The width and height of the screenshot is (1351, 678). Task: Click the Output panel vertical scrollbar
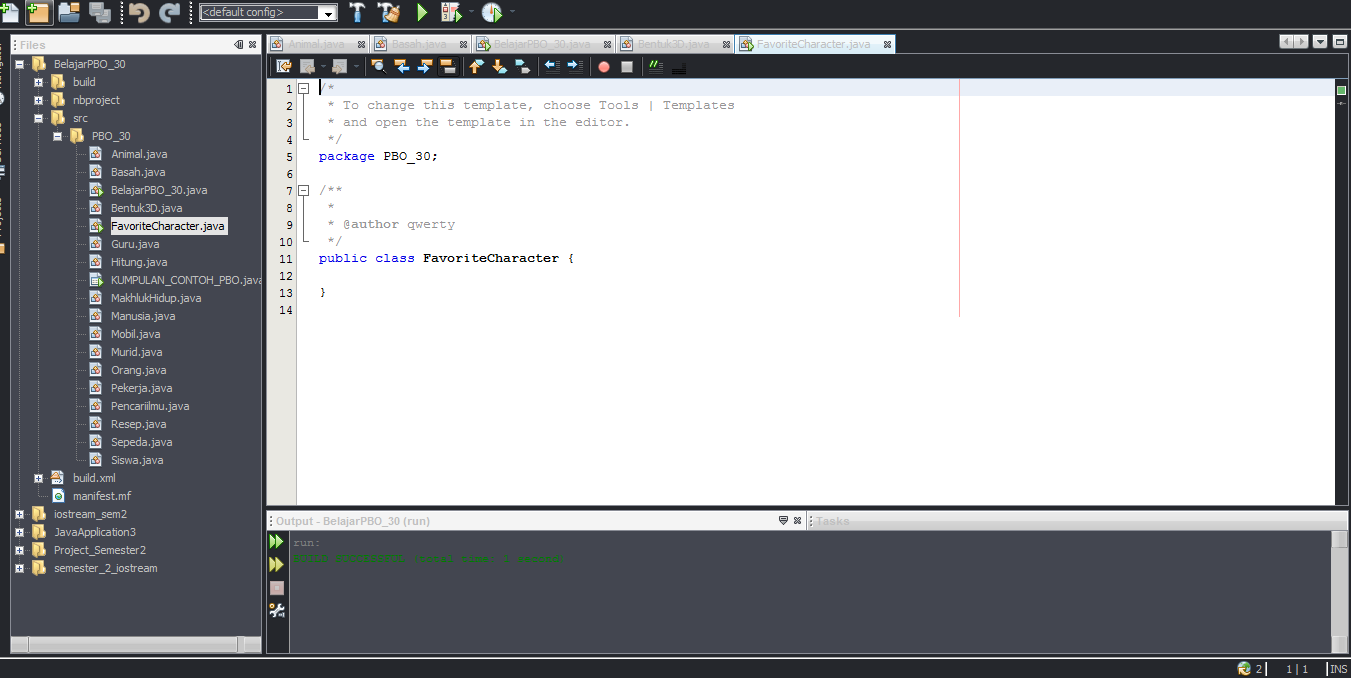tap(1340, 592)
